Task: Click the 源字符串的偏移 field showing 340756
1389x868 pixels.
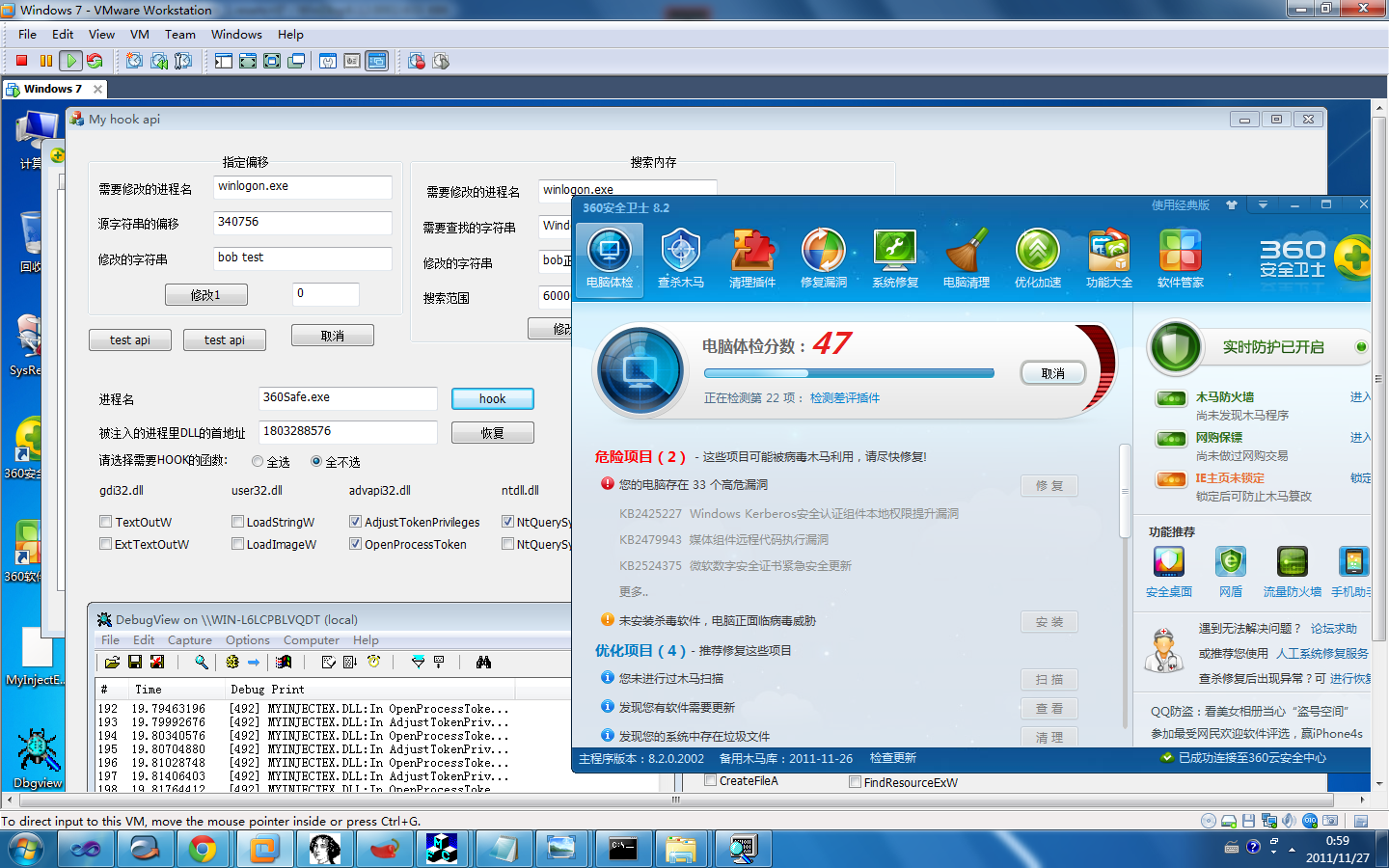Action: 303,223
